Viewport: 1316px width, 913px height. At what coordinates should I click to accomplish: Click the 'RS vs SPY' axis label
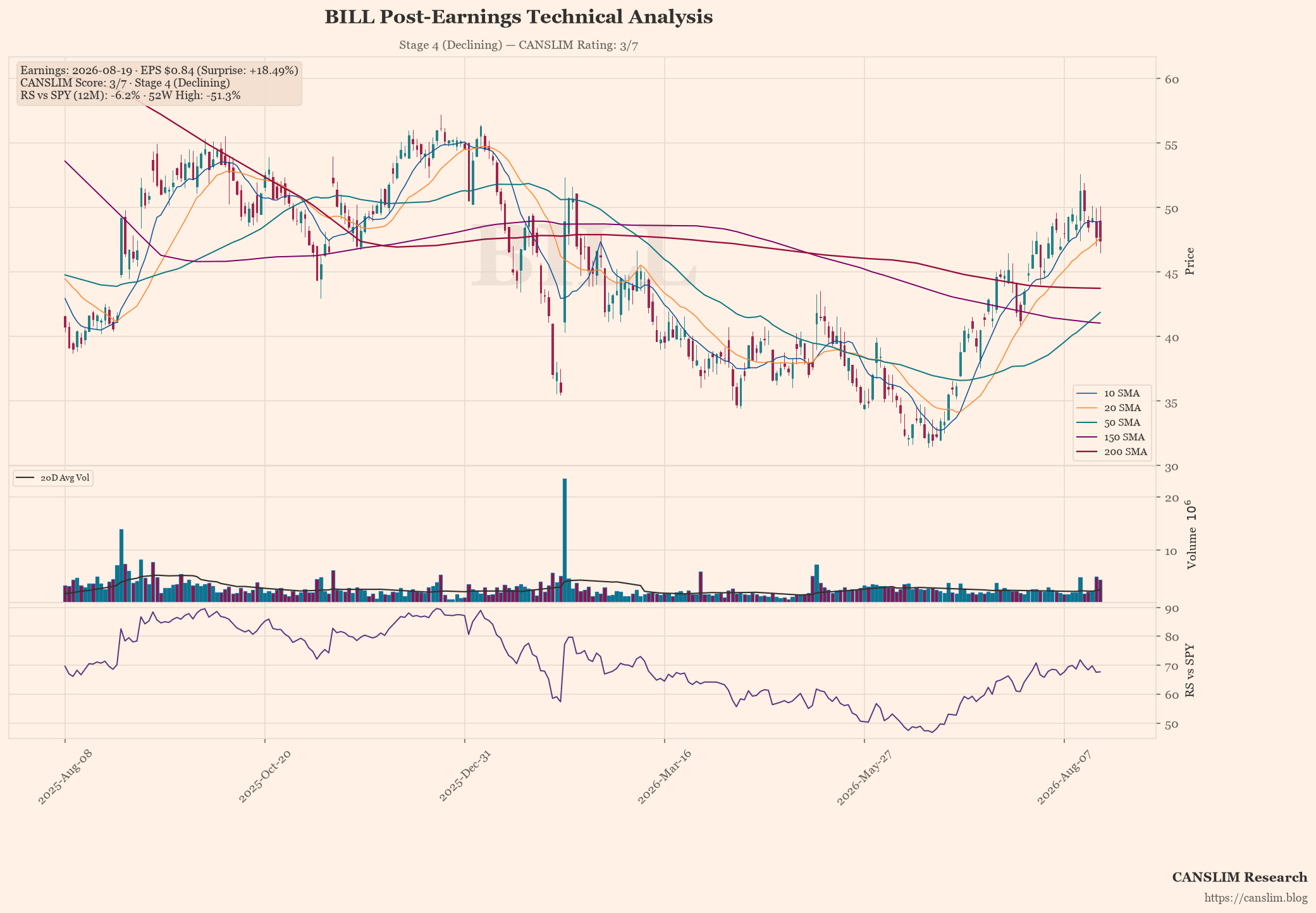[1190, 670]
